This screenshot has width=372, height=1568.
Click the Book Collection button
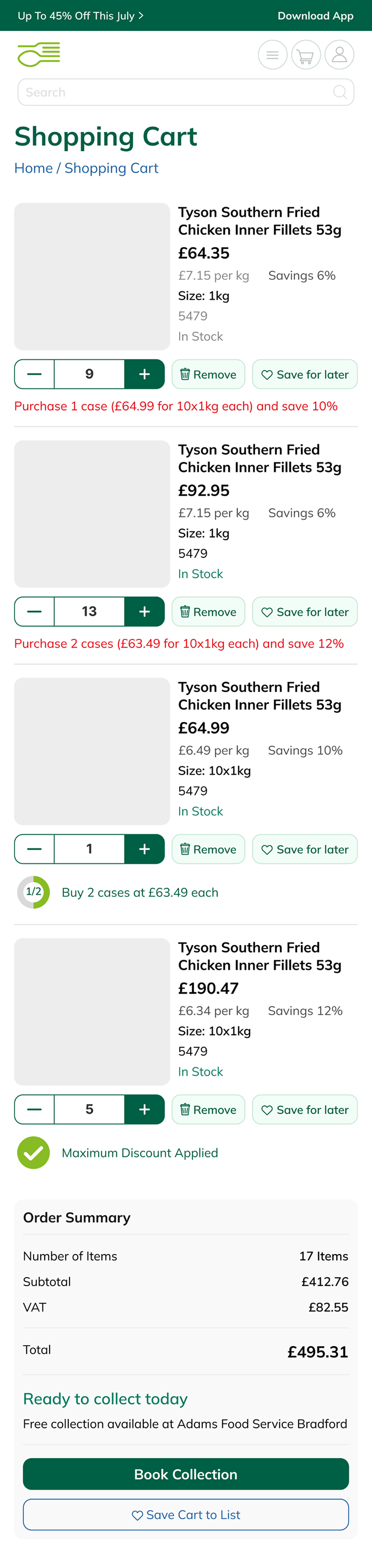coord(186,1474)
